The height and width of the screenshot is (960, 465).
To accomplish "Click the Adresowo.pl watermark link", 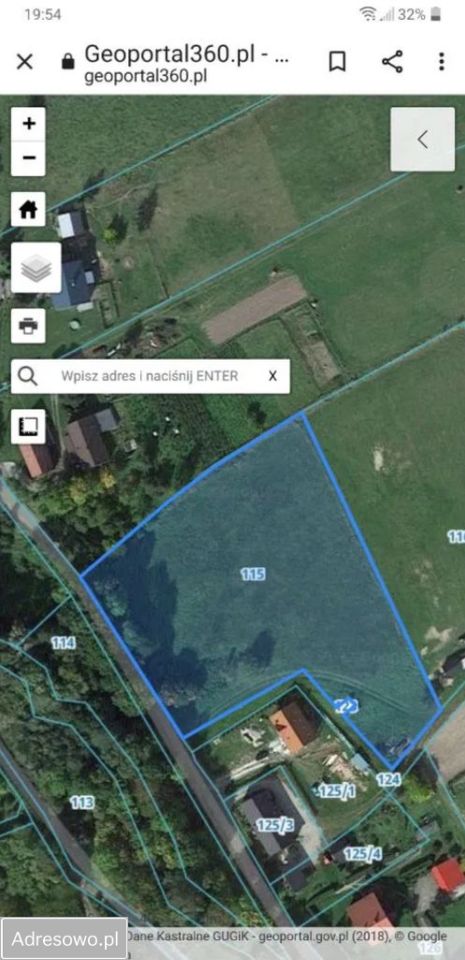I will (65, 939).
